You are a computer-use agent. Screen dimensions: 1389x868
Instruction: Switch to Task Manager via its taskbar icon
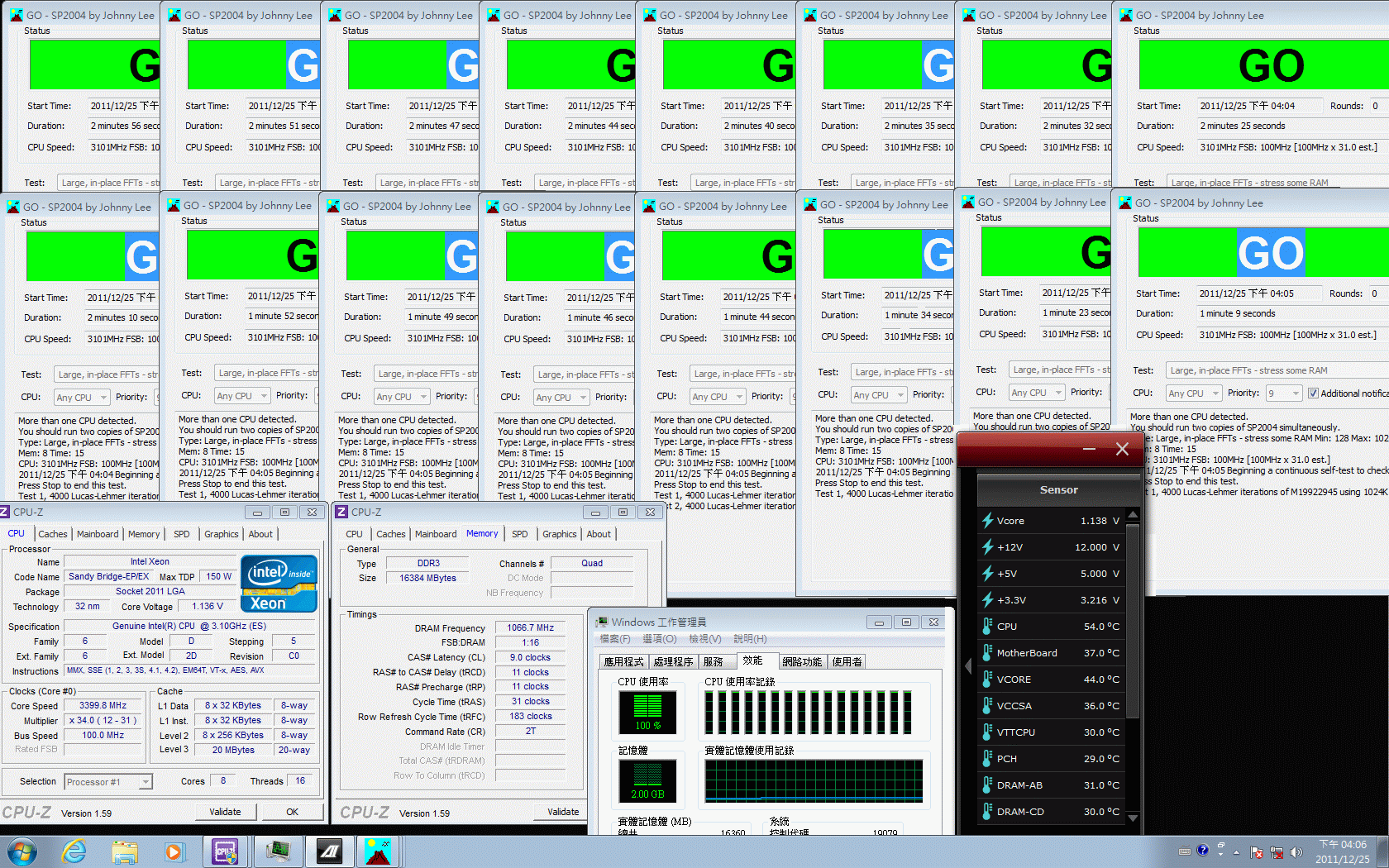coord(277,851)
